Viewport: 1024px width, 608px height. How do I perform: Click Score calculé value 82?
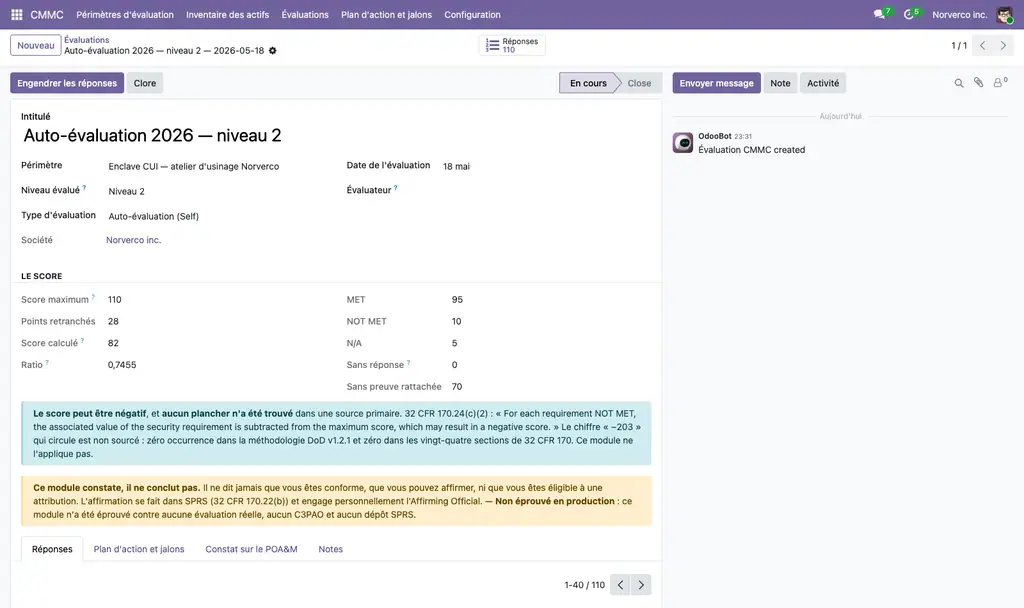pos(113,343)
